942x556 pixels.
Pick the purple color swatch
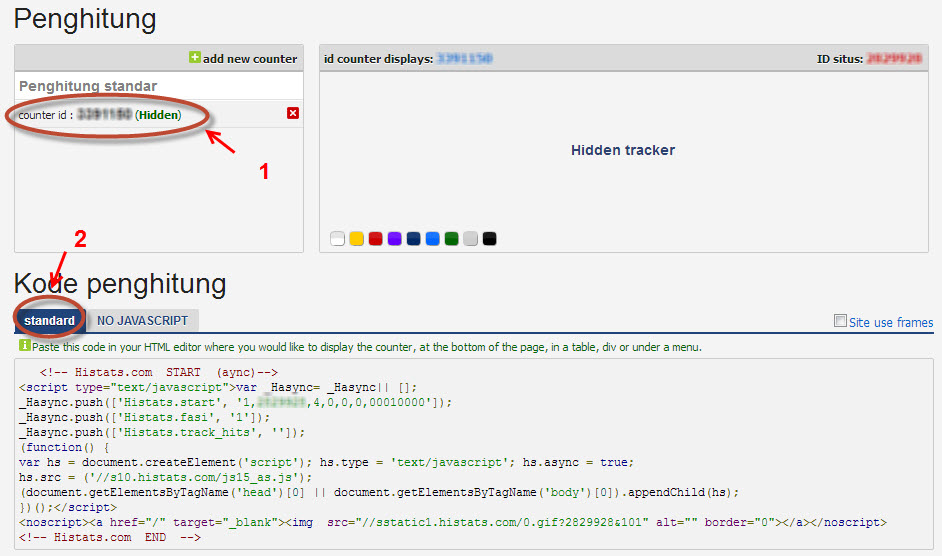coord(394,239)
